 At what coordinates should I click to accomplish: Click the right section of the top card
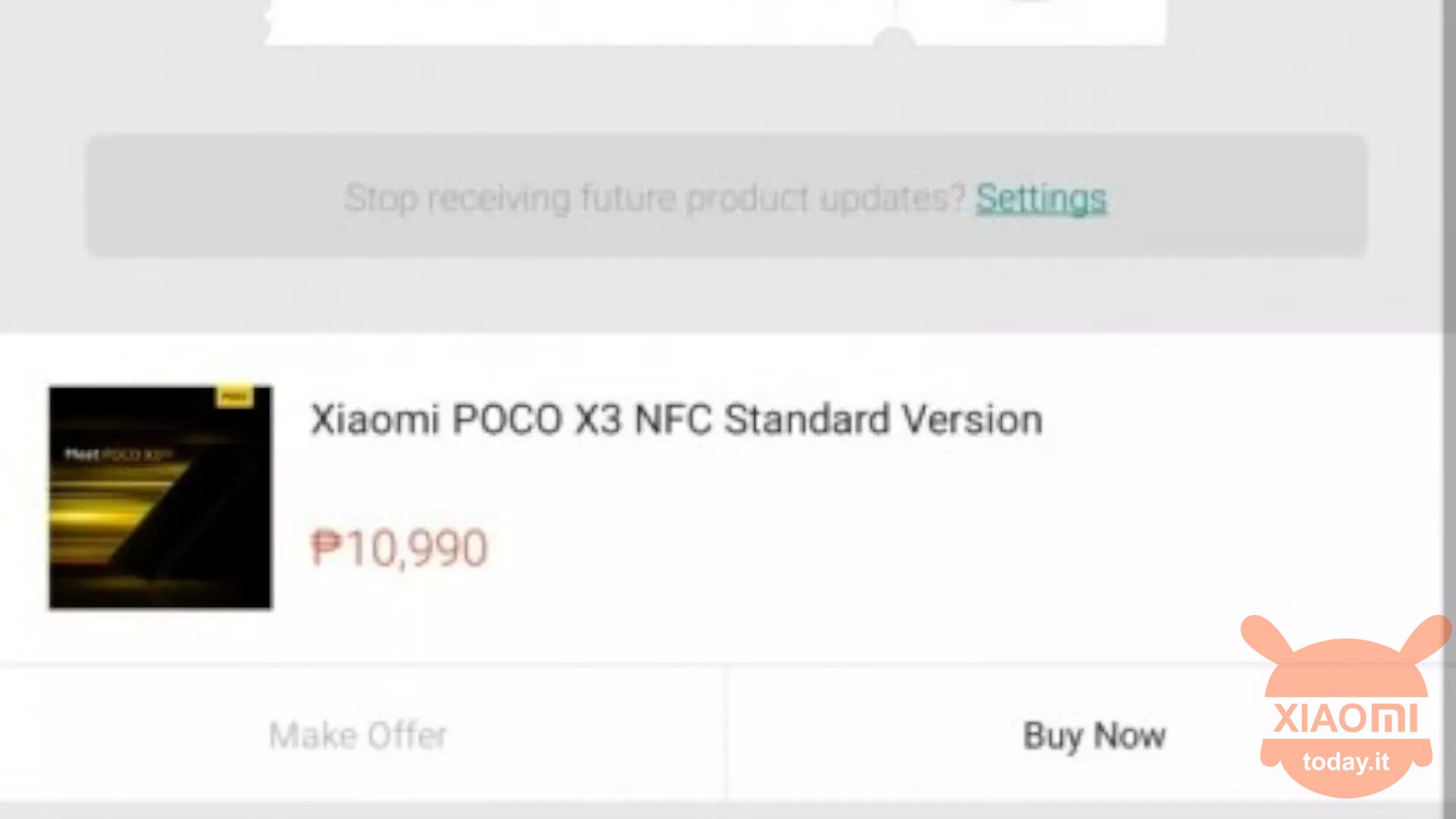1039,21
